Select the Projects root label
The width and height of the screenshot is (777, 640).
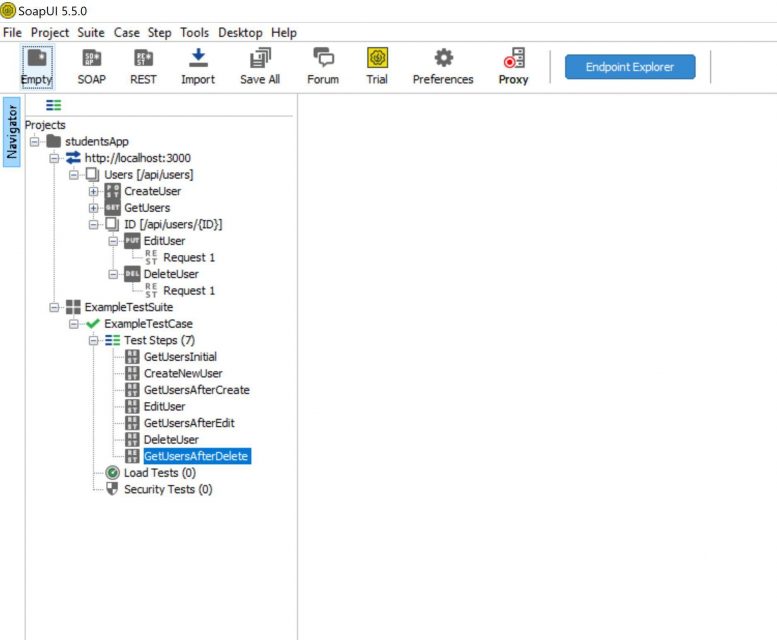pos(45,125)
